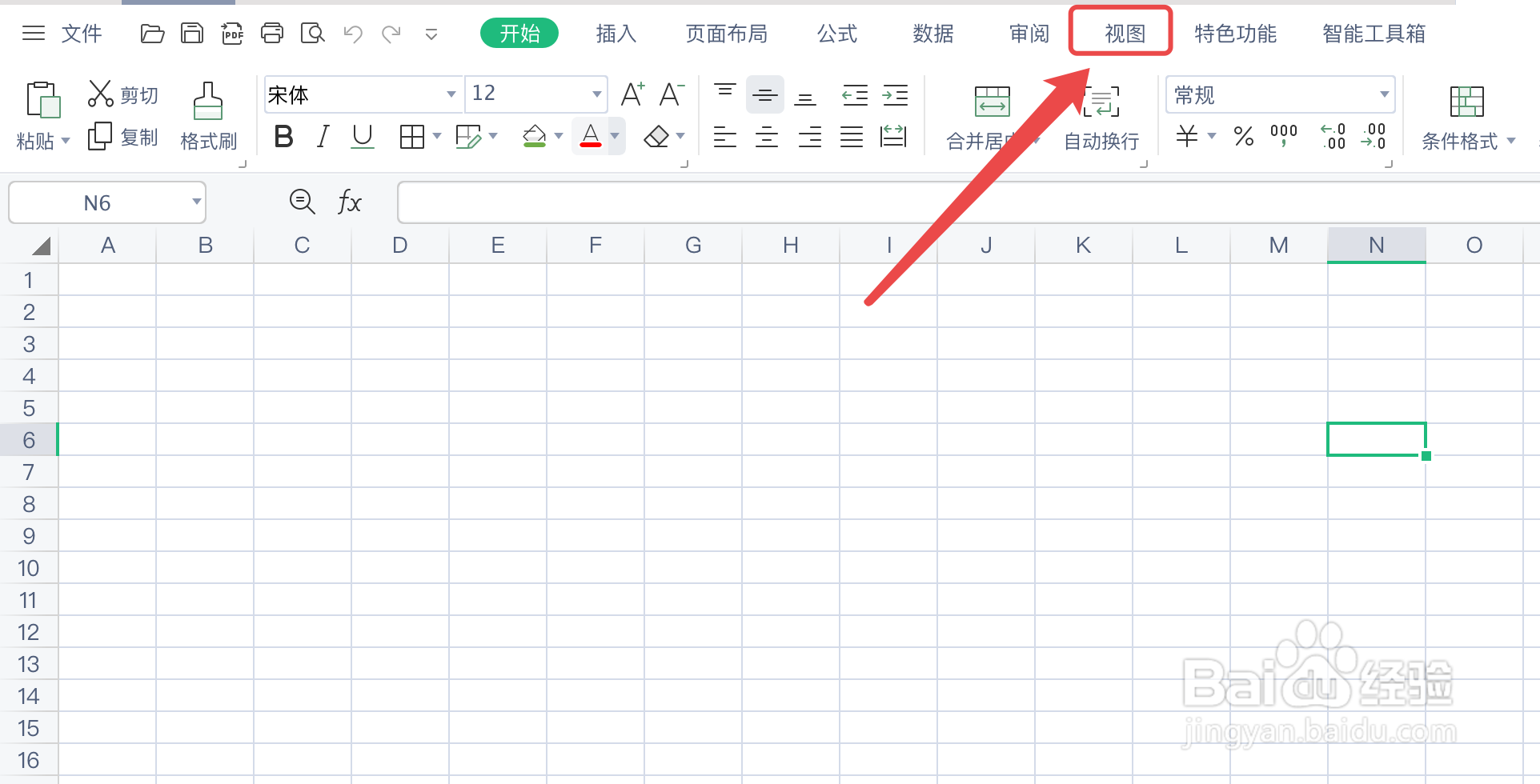Center text horizontally
The image size is (1540, 784).
tap(767, 137)
